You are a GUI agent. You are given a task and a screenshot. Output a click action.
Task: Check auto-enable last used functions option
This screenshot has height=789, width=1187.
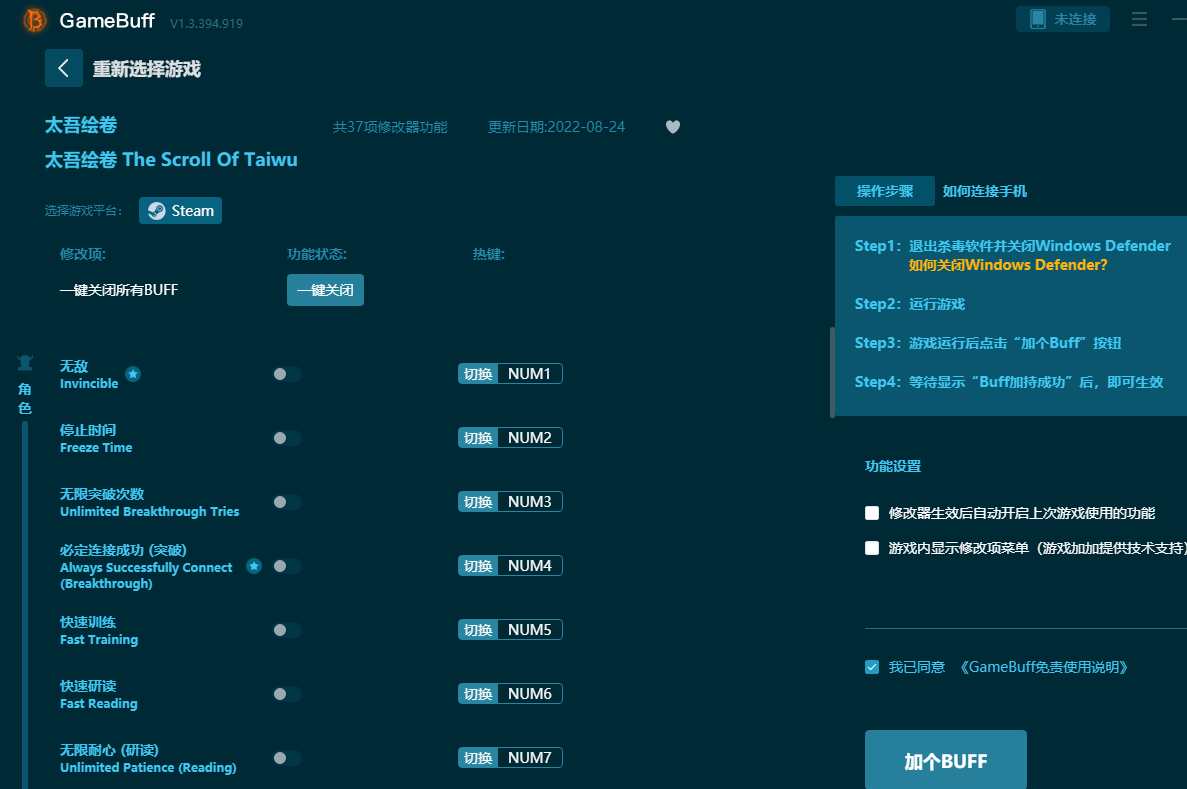872,513
